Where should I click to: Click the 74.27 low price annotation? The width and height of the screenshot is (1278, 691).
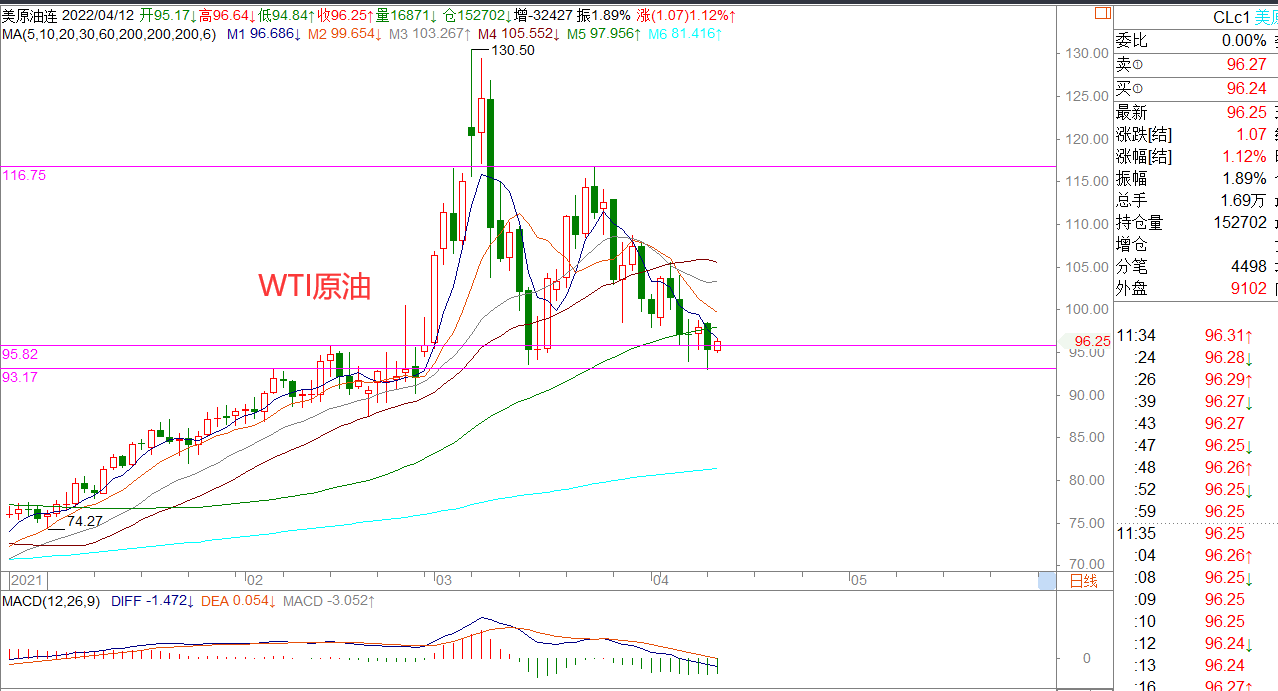[84, 521]
